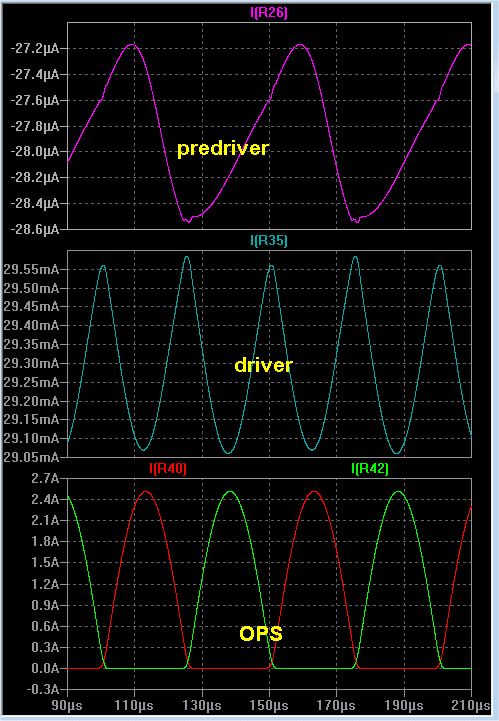
Task: Click the 29.20mA axis label
Action: click(x=32, y=401)
